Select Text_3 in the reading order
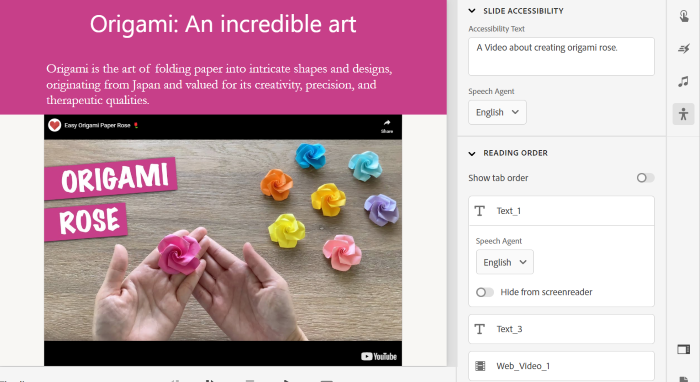700x382 pixels. pos(561,329)
